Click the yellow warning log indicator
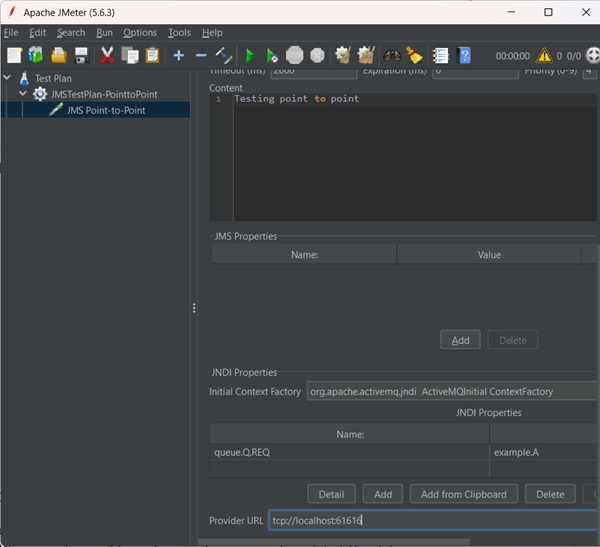 click(544, 56)
